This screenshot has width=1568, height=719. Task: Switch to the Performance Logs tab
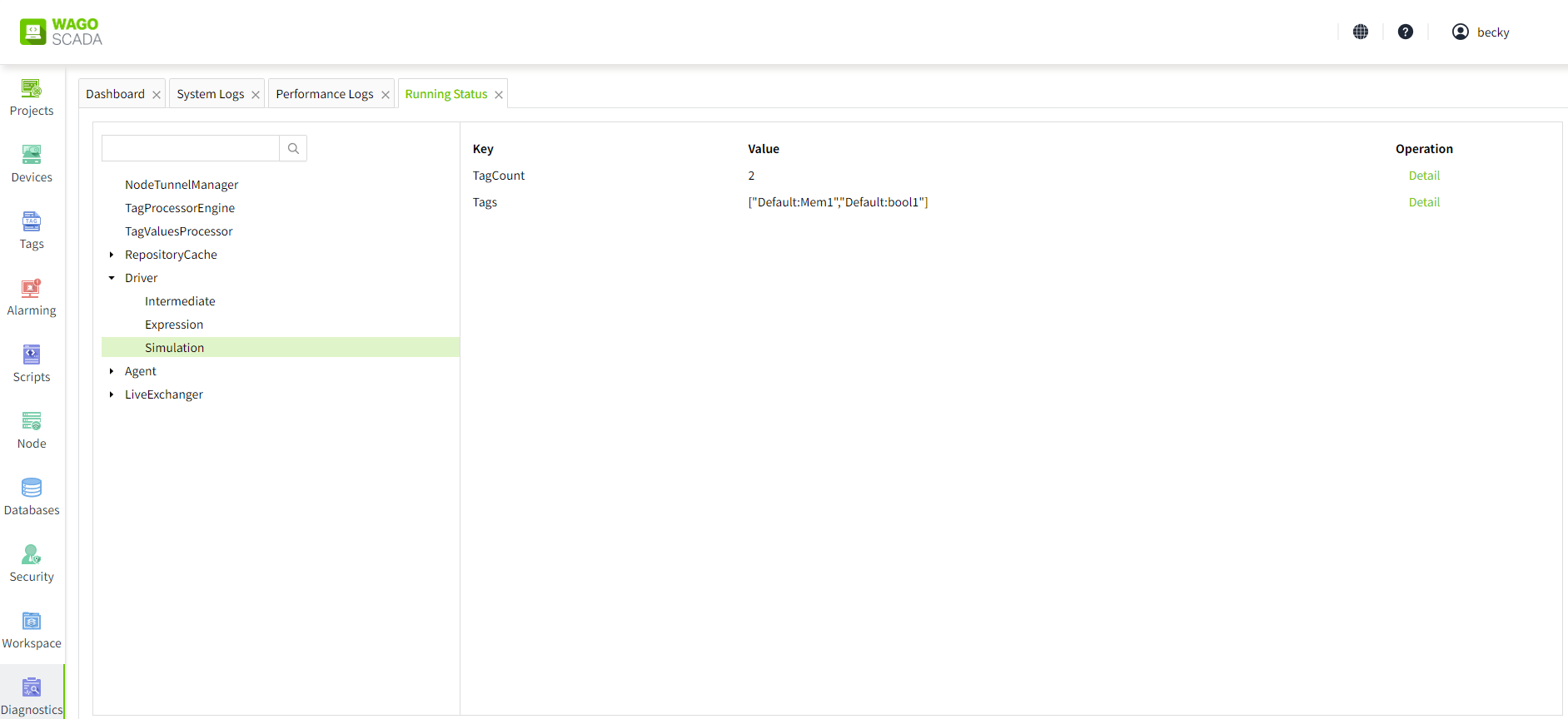(x=324, y=94)
